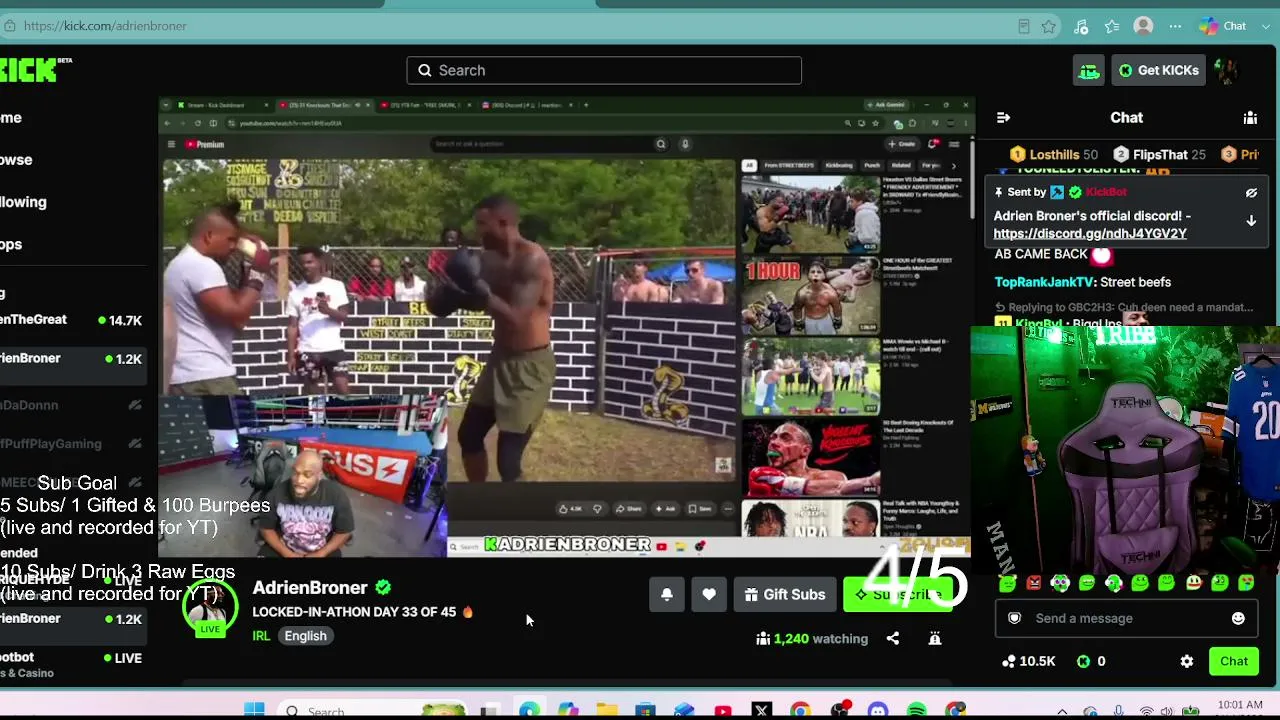Click the English language tag
The image size is (1280, 720).
[x=305, y=636]
